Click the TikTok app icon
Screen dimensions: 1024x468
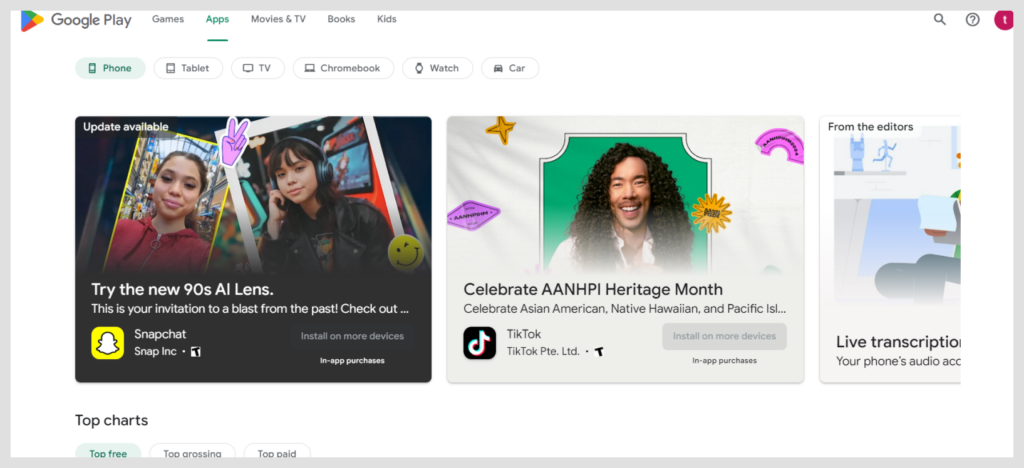479,342
